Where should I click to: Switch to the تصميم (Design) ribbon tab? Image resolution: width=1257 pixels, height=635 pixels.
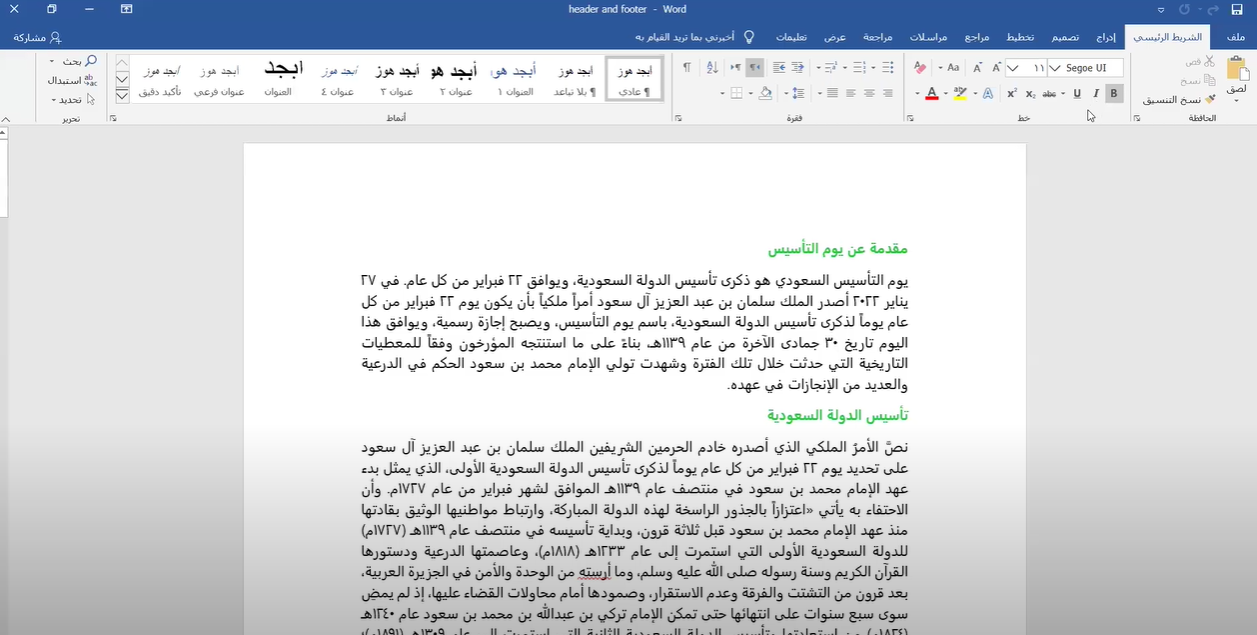tap(1064, 37)
